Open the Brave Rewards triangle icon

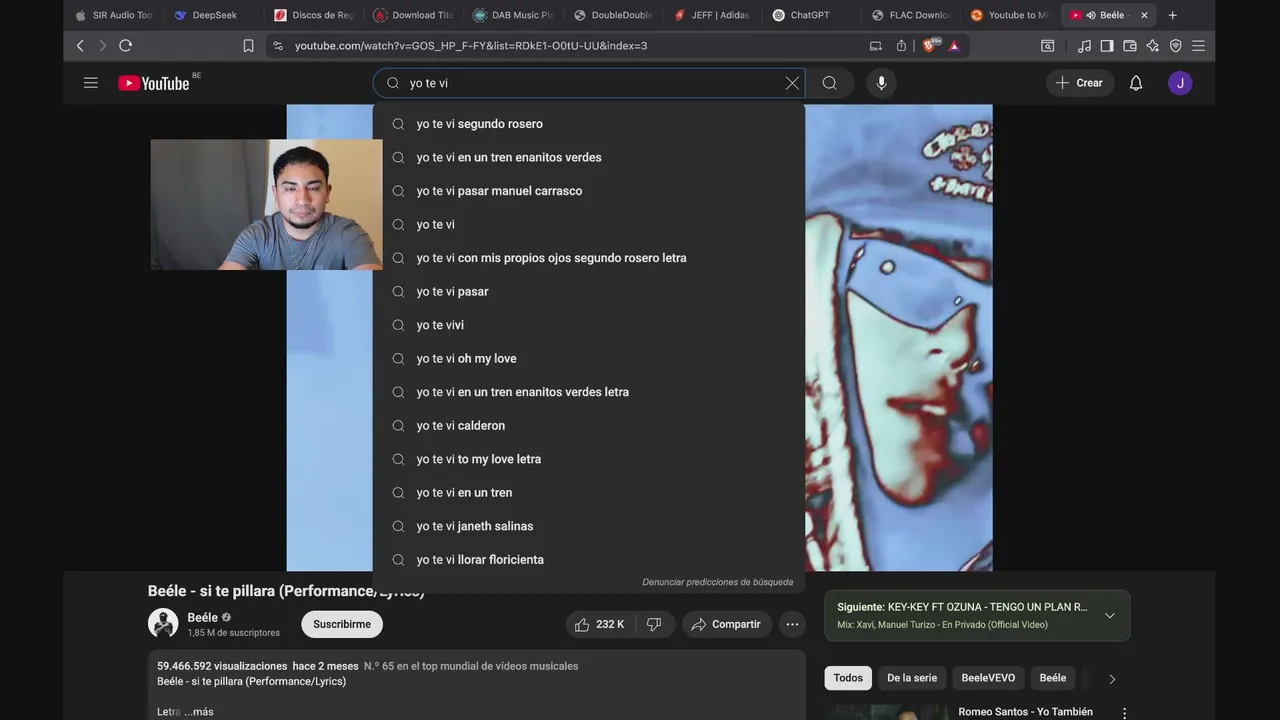coord(954,45)
